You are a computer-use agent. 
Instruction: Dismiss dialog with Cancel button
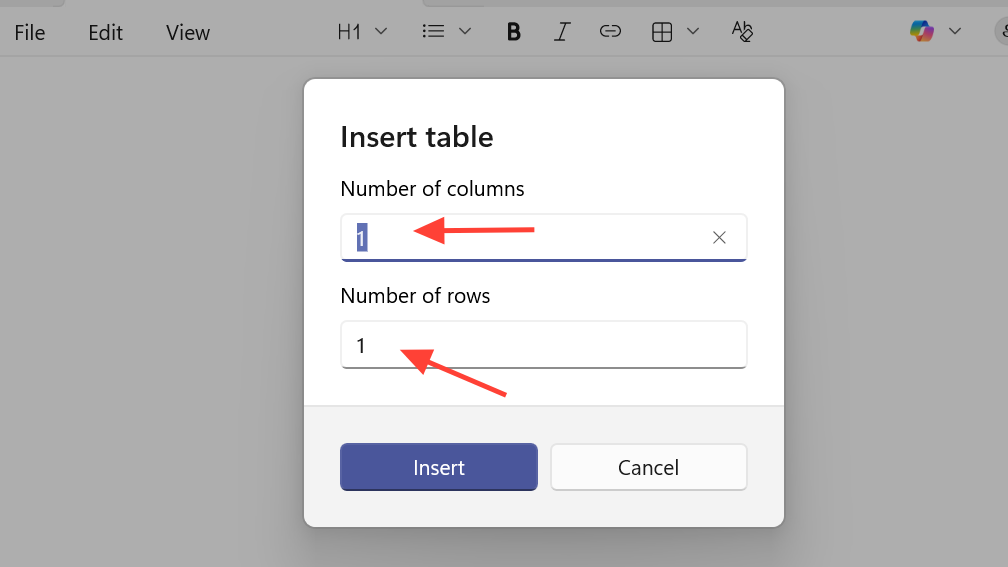[649, 467]
